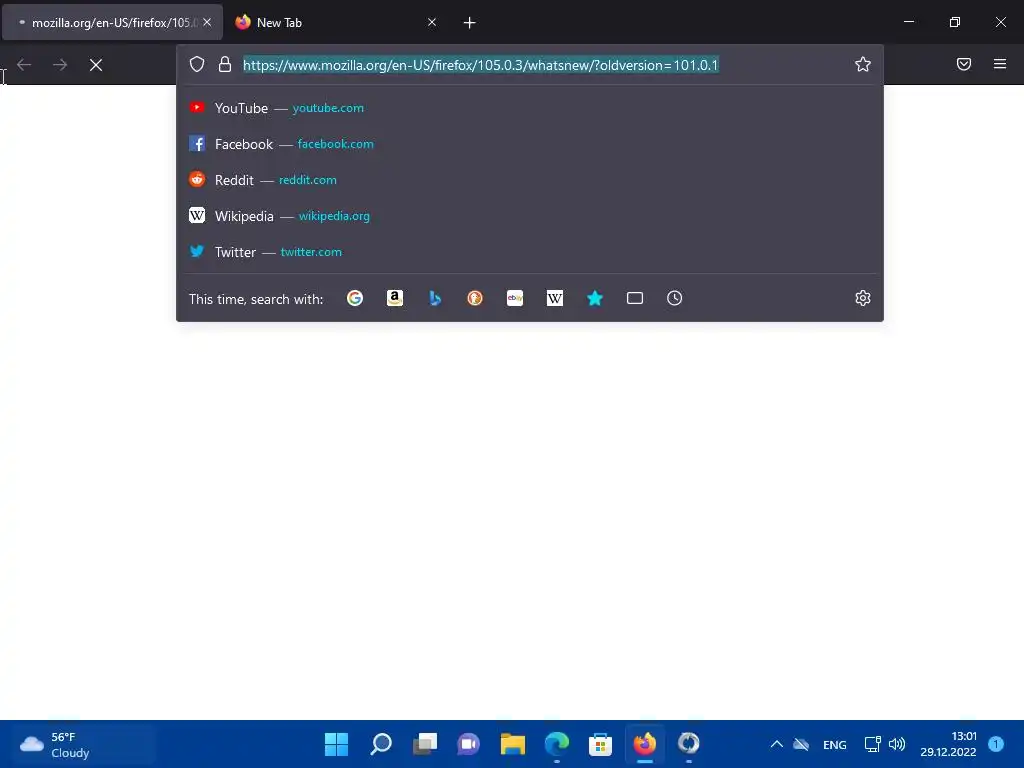Screen dimensions: 1024x768
Task: Select the Twitter suggestion row
Action: click(x=530, y=251)
